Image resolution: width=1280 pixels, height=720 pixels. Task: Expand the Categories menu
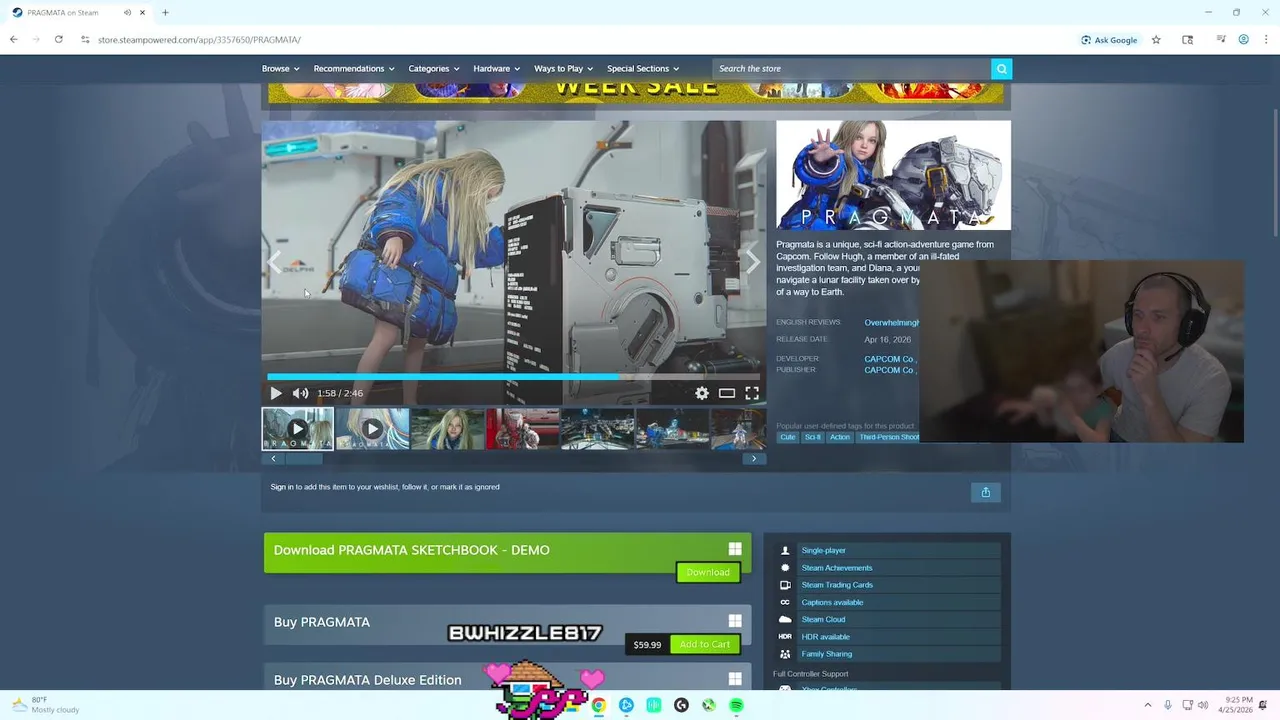coord(434,68)
